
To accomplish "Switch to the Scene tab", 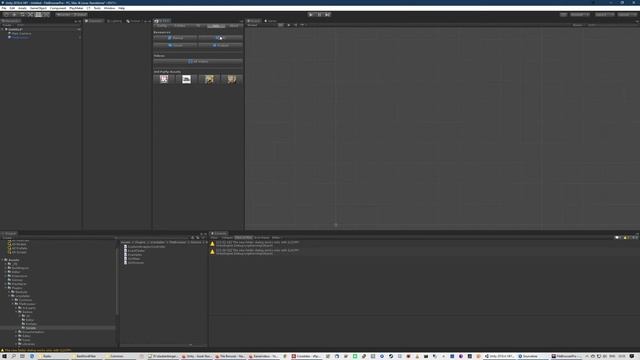I will [x=253, y=21].
